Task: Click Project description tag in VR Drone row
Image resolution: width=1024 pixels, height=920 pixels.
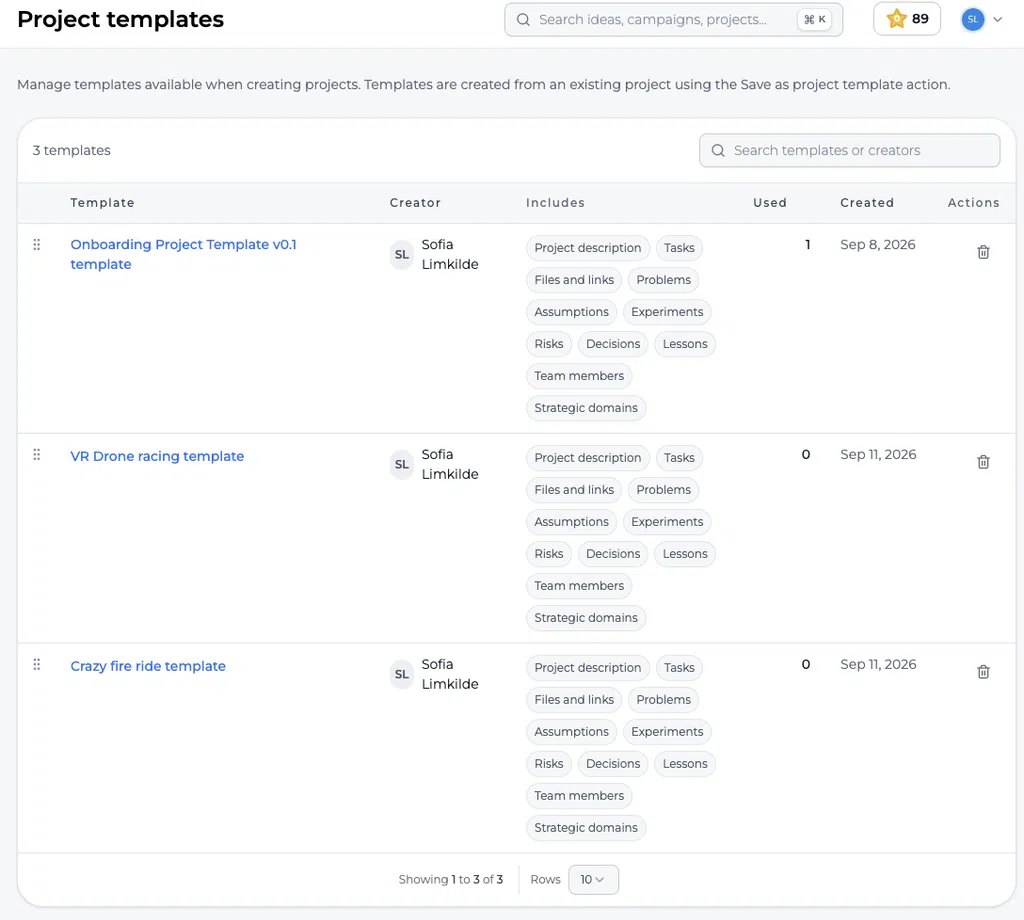Action: click(x=588, y=458)
